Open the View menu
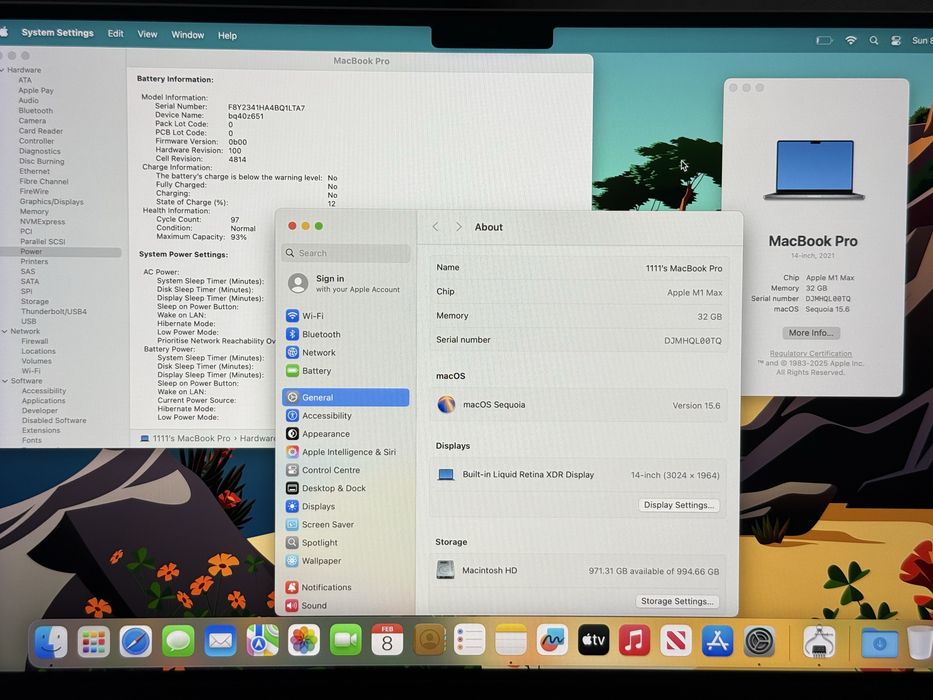The width and height of the screenshot is (933, 700). pos(147,34)
